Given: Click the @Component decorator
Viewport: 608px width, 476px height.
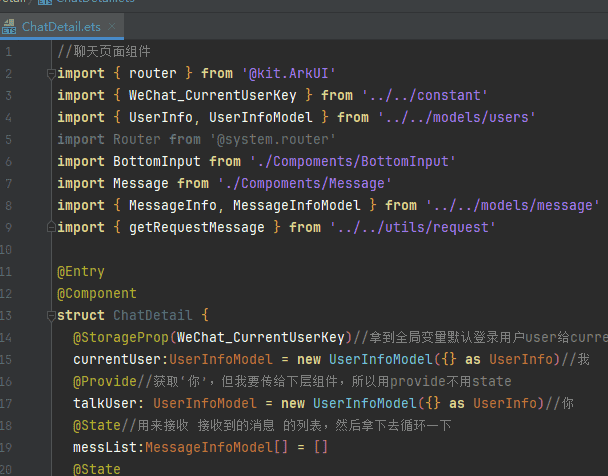Looking at the screenshot, I should pos(97,294).
